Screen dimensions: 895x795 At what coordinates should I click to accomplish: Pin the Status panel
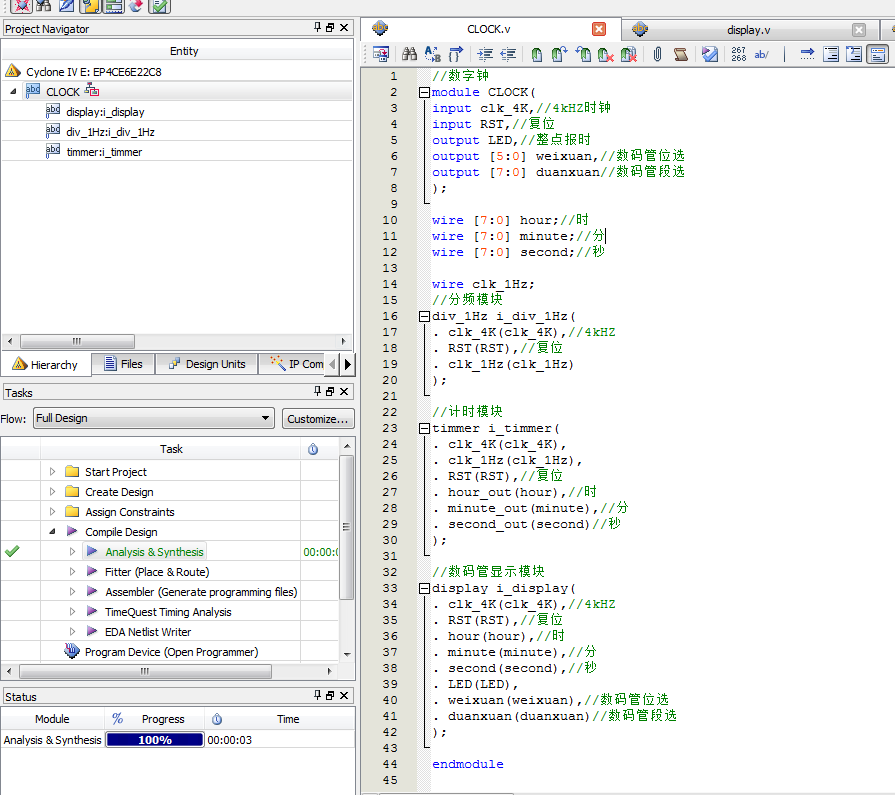tap(317, 695)
